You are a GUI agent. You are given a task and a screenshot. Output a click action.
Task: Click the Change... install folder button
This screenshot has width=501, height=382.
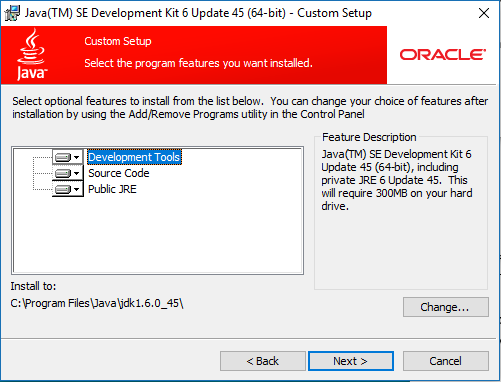click(446, 307)
